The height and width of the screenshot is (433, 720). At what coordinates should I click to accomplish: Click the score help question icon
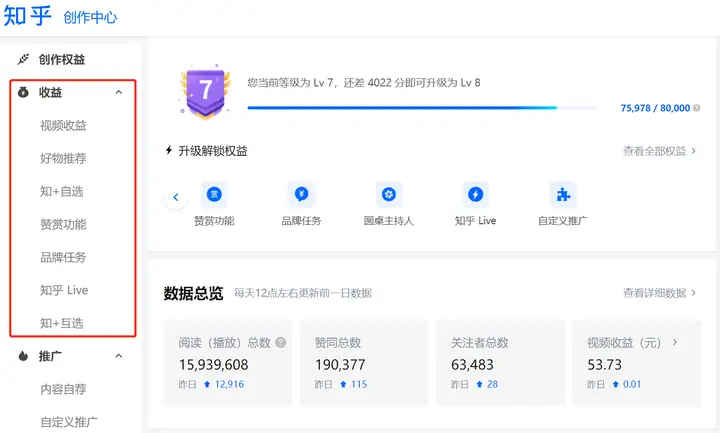(x=697, y=108)
